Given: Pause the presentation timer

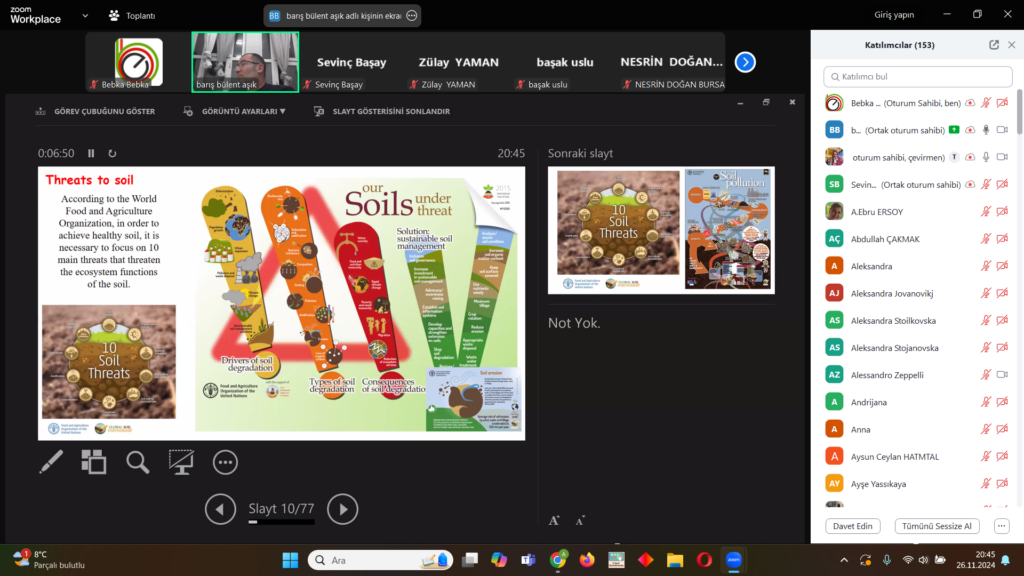Looking at the screenshot, I should pyautogui.click(x=91, y=154).
